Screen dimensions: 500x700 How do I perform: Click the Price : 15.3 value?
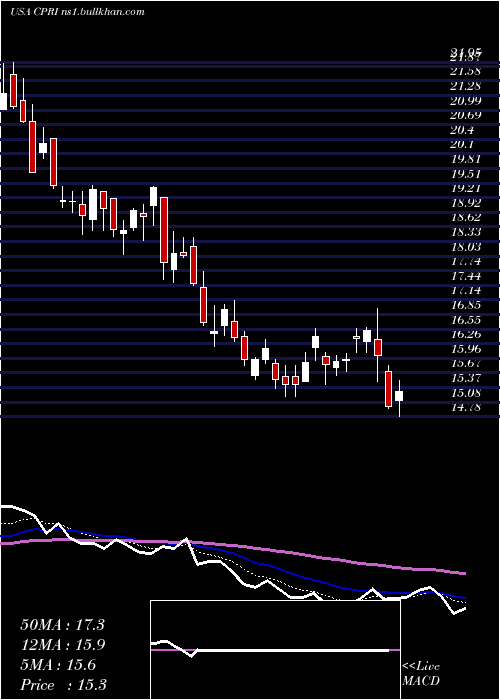coord(63,685)
